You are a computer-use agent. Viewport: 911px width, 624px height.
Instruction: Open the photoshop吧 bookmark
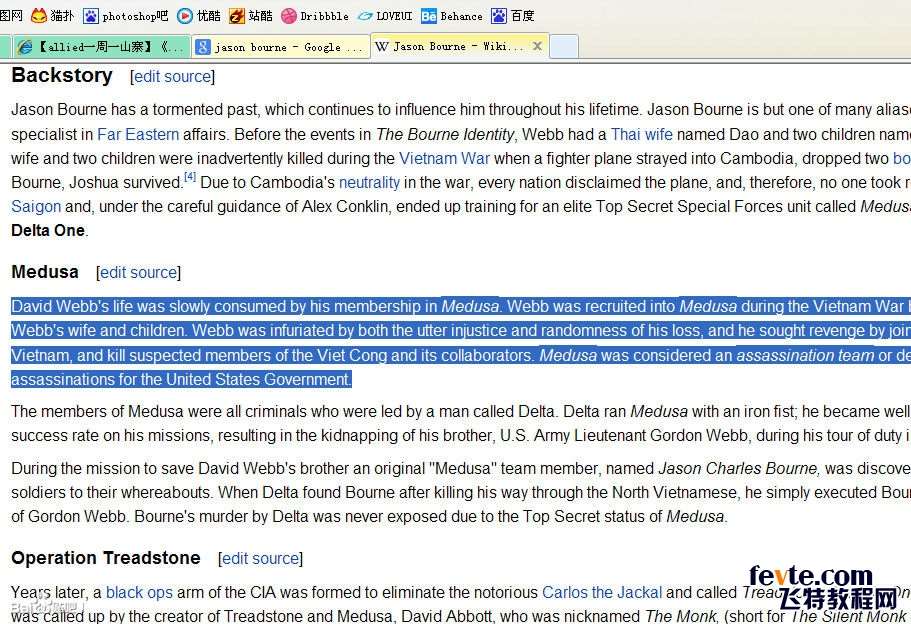(125, 16)
